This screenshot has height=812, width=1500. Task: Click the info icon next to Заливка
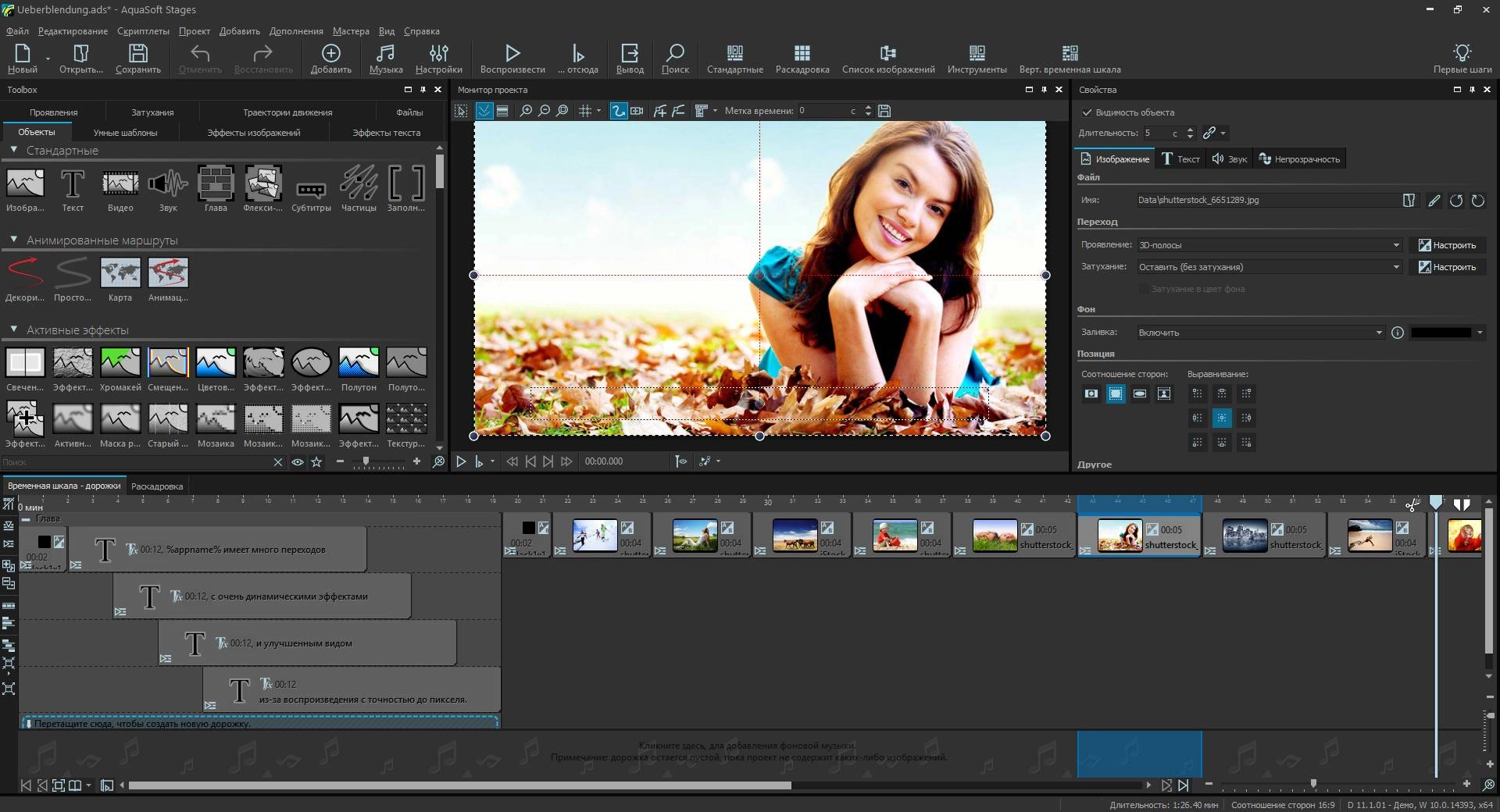1398,333
